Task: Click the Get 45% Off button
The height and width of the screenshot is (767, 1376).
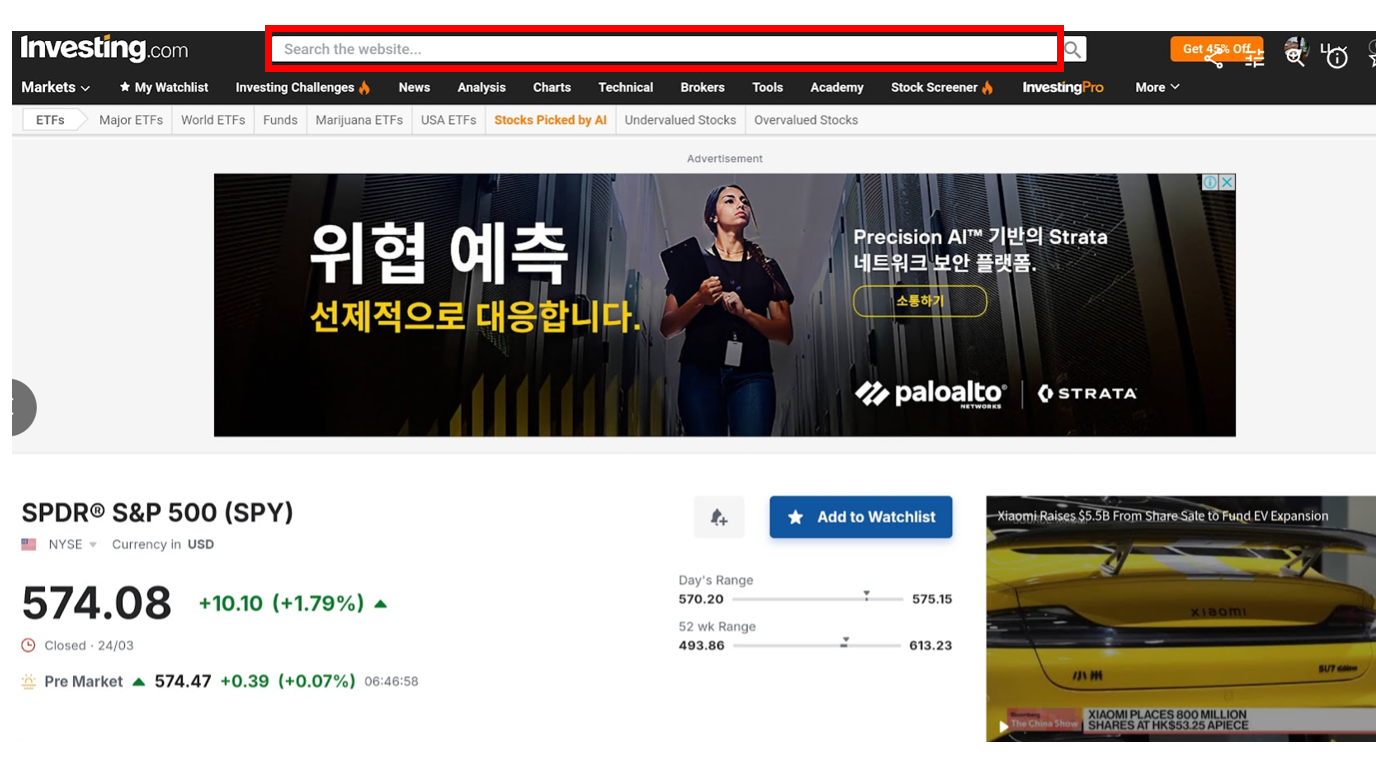Action: tap(1216, 48)
